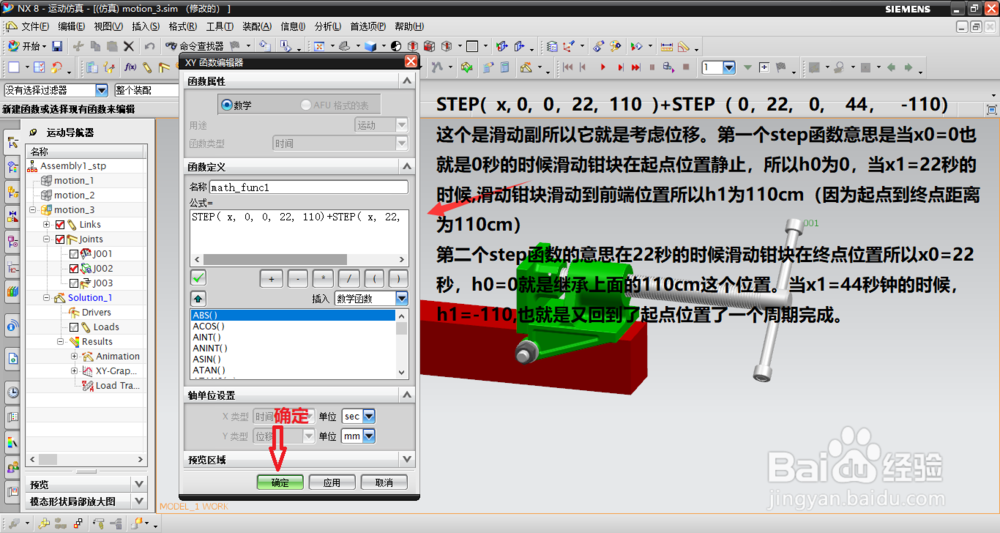Click the green back arrow icon
This screenshot has height=533, width=1000.
(x=891, y=67)
